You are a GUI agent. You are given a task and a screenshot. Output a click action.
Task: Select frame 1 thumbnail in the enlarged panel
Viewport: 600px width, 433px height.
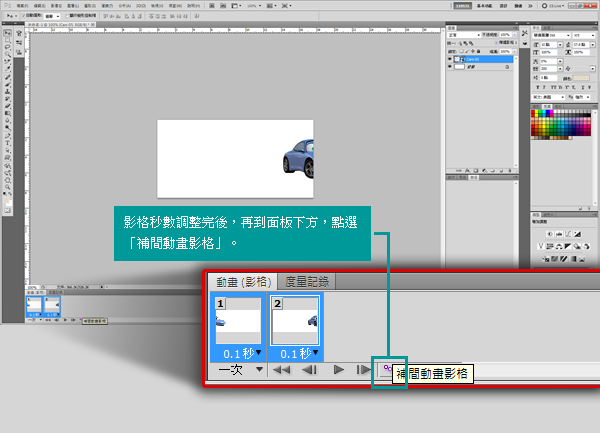[238, 321]
